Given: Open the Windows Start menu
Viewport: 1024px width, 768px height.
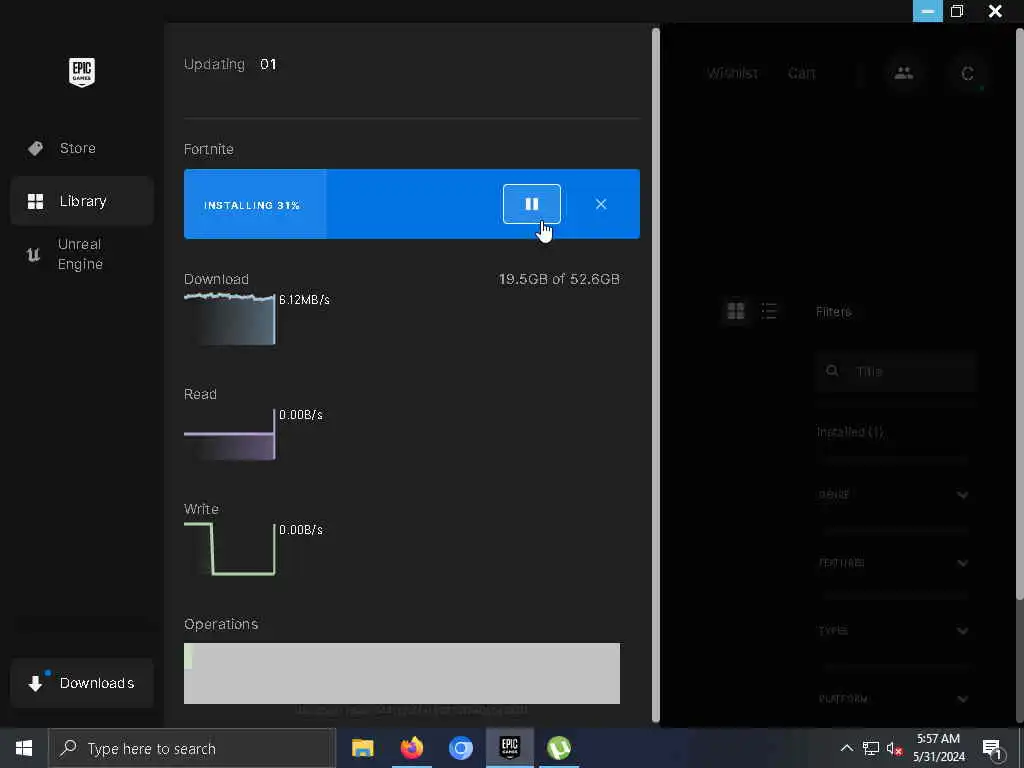Looking at the screenshot, I should pos(24,748).
